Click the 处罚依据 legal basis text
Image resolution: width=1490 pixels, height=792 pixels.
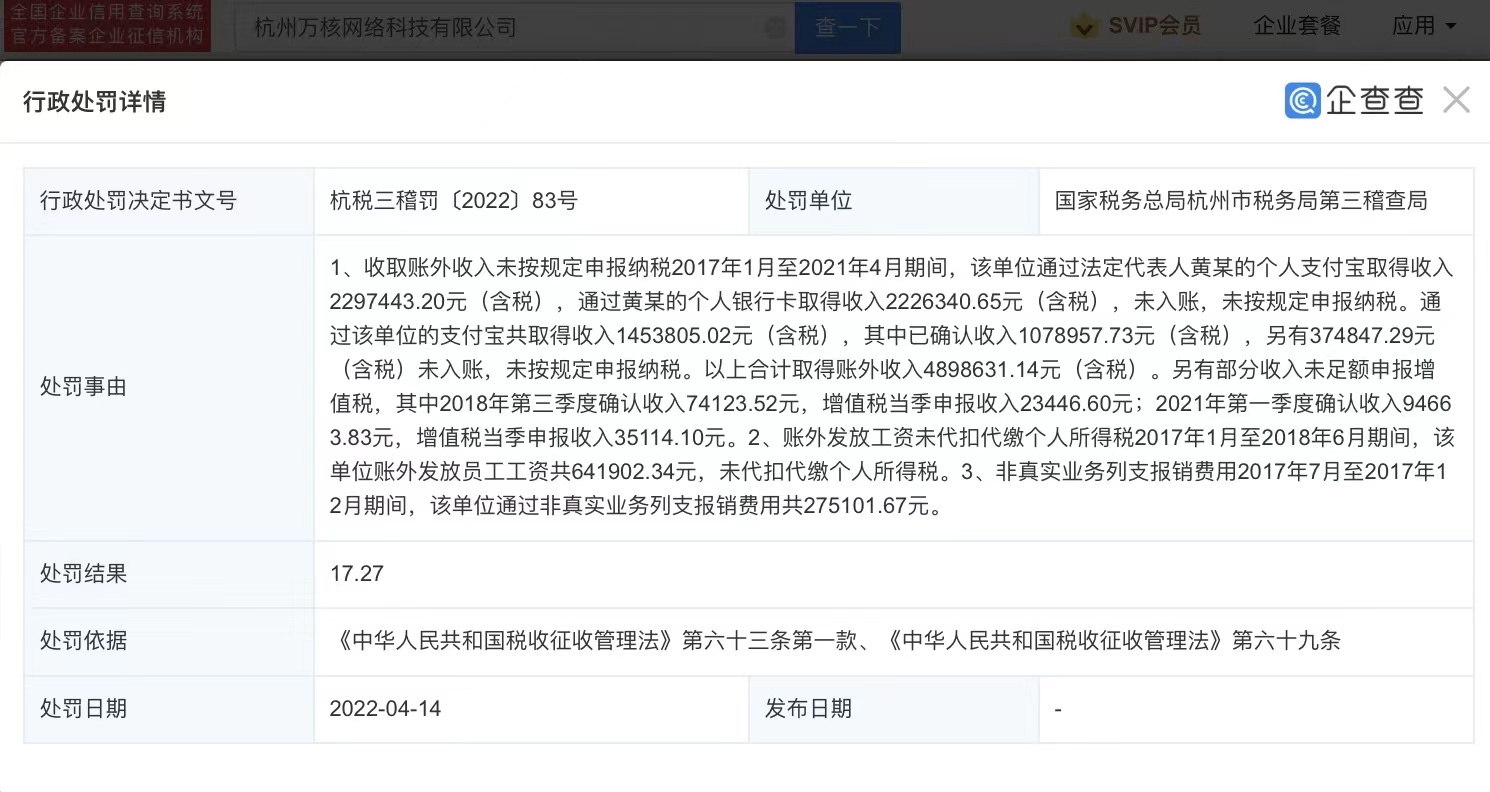tap(835, 641)
